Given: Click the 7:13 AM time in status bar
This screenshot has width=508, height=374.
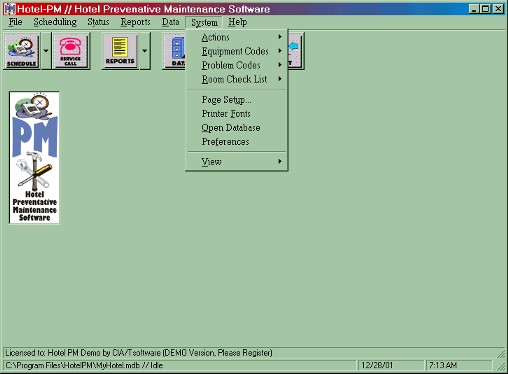Looking at the screenshot, I should coord(443,365).
